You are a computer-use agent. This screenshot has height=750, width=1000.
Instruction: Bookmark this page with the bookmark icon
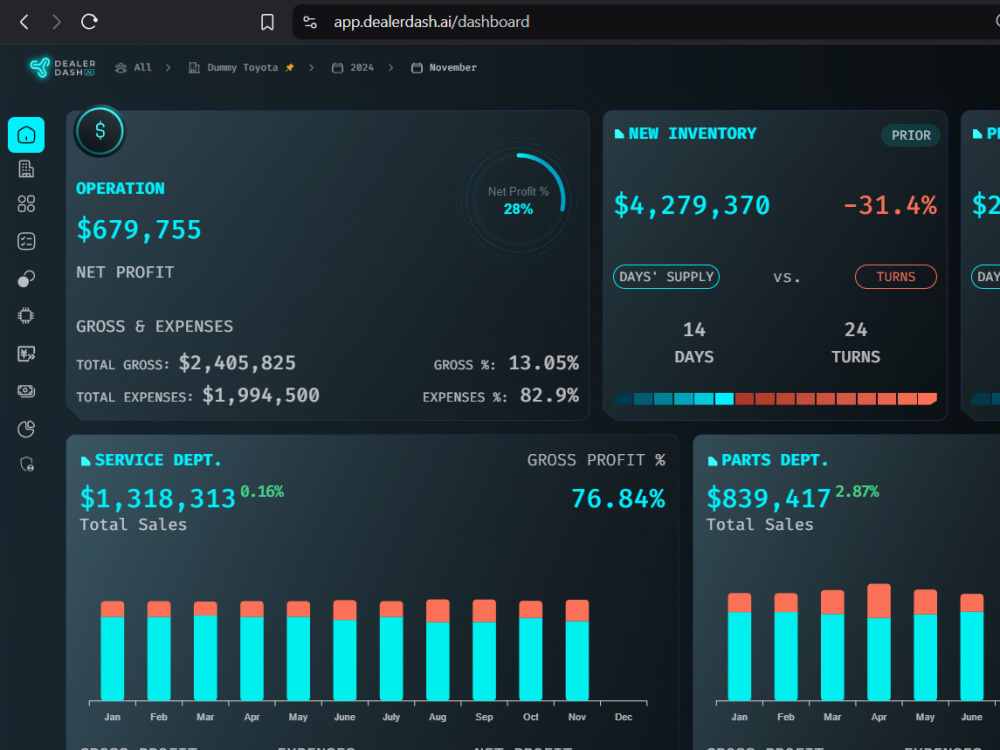(267, 22)
